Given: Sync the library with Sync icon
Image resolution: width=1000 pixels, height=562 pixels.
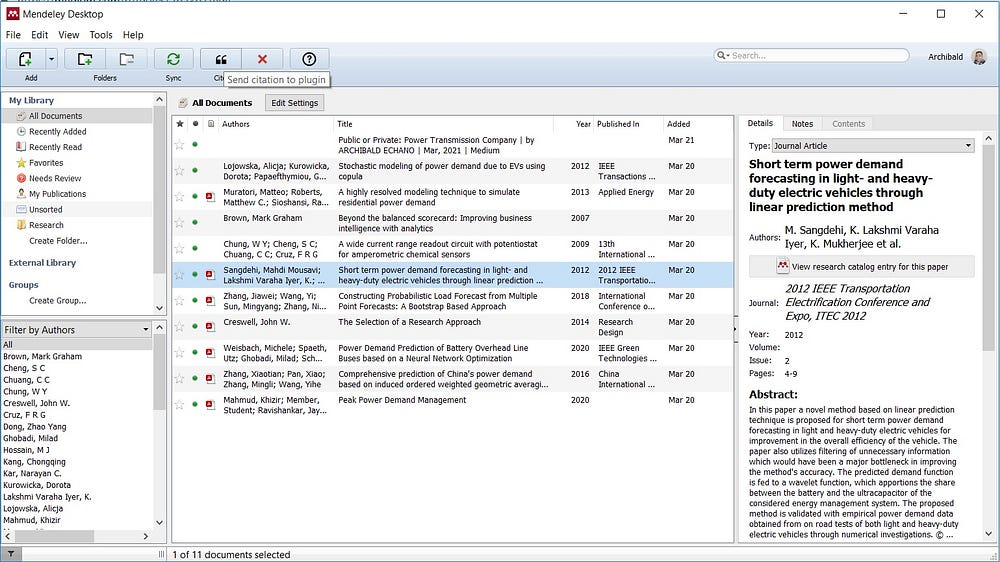Looking at the screenshot, I should pos(173,60).
